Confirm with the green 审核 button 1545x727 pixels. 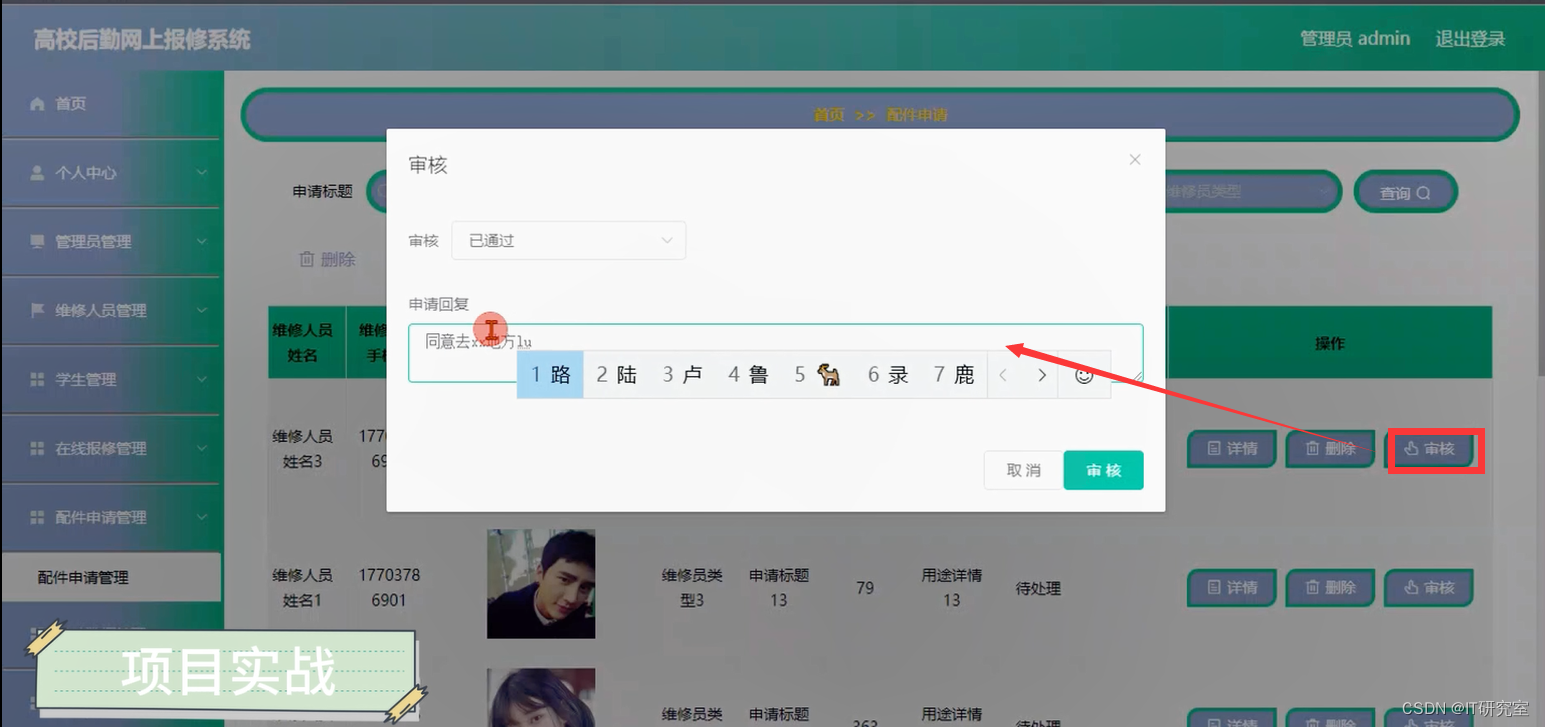point(1103,470)
